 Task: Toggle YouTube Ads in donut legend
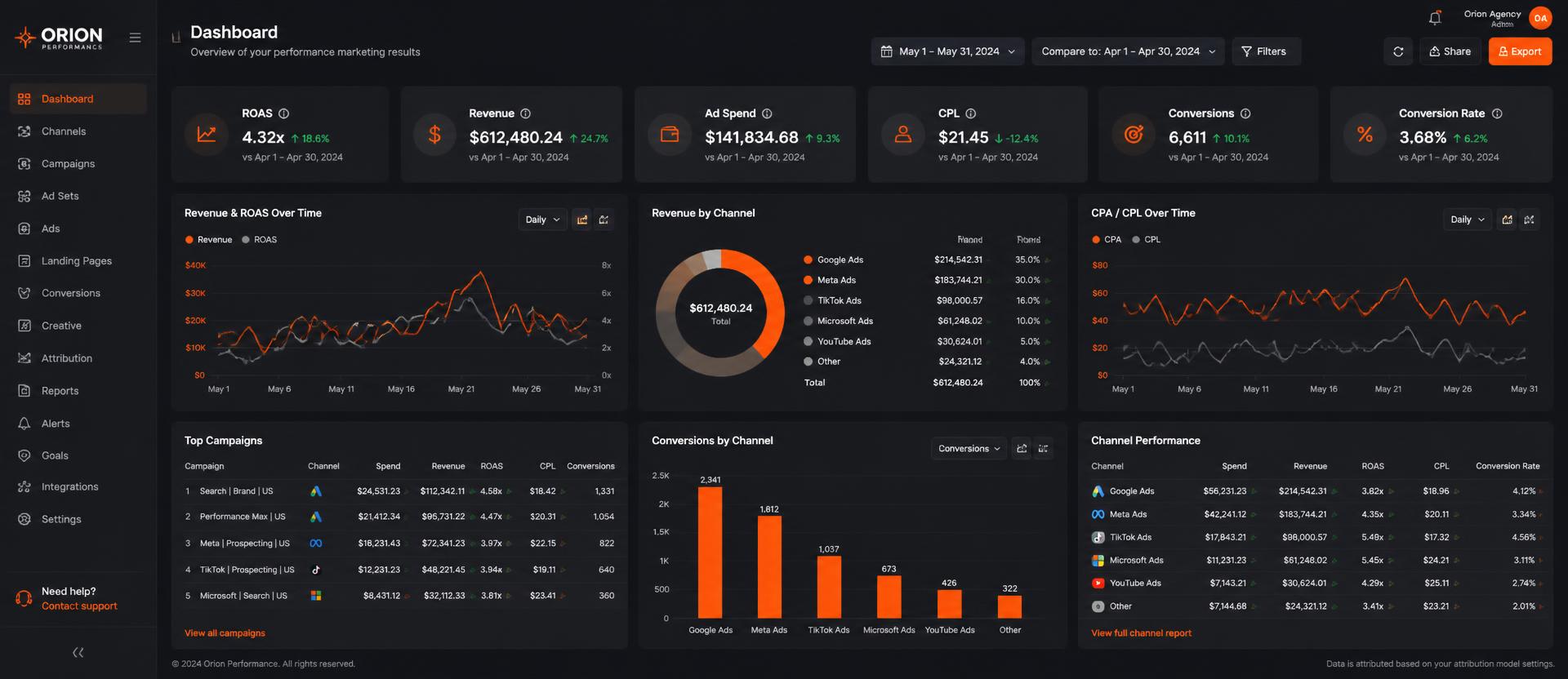point(837,341)
